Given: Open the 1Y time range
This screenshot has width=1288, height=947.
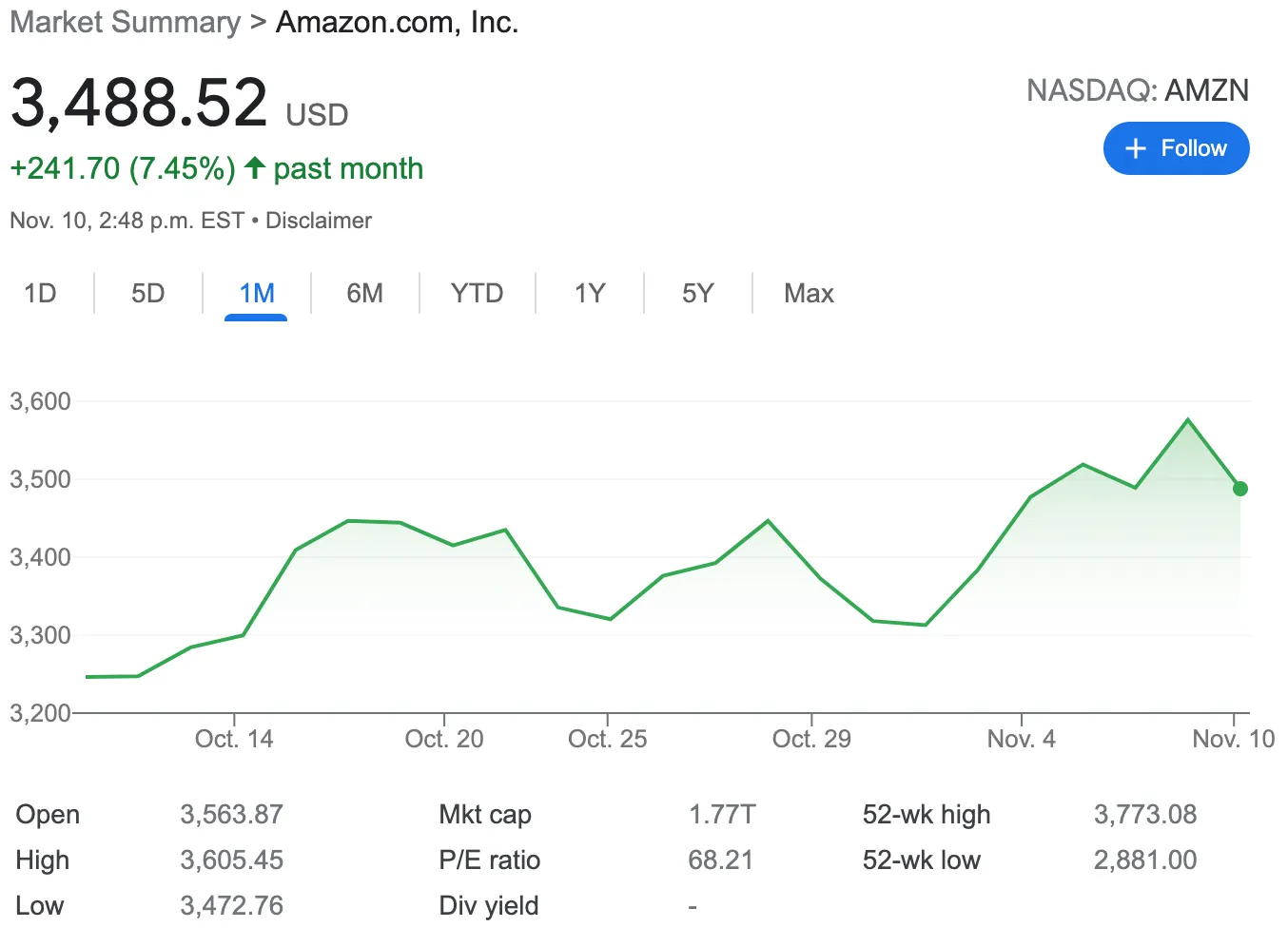Looking at the screenshot, I should click(x=590, y=293).
